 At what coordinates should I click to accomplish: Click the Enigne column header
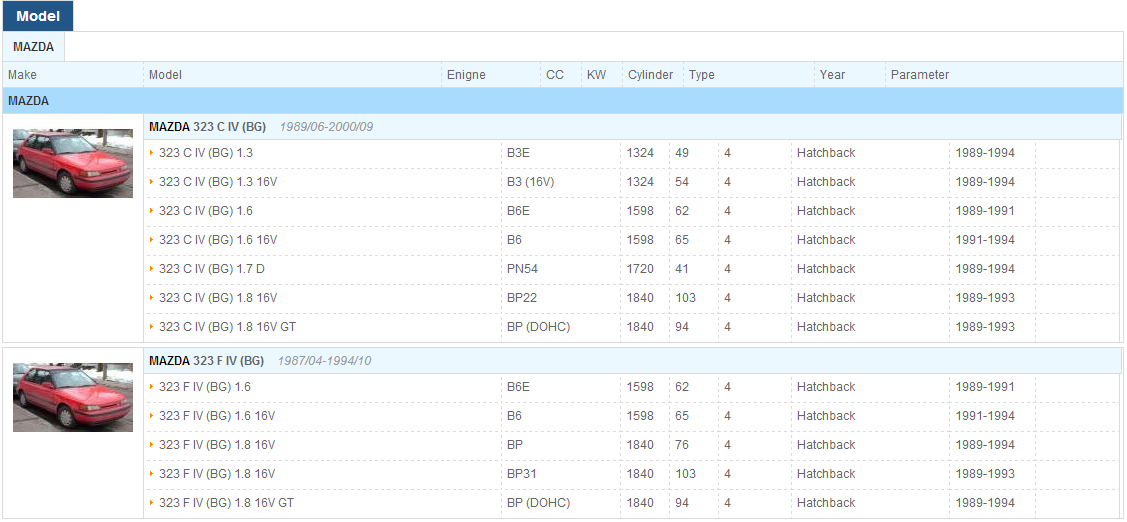pos(466,75)
